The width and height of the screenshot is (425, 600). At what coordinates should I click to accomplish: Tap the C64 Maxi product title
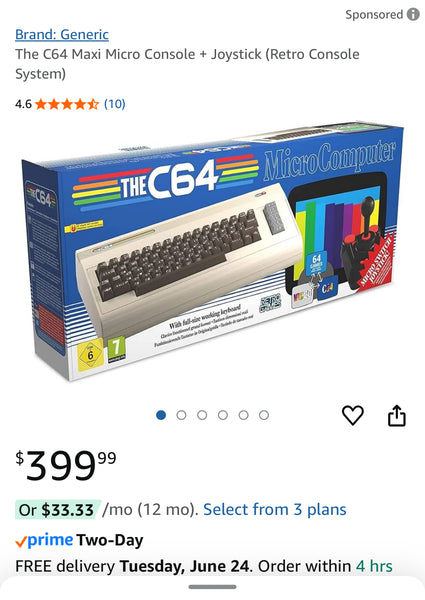click(x=187, y=64)
